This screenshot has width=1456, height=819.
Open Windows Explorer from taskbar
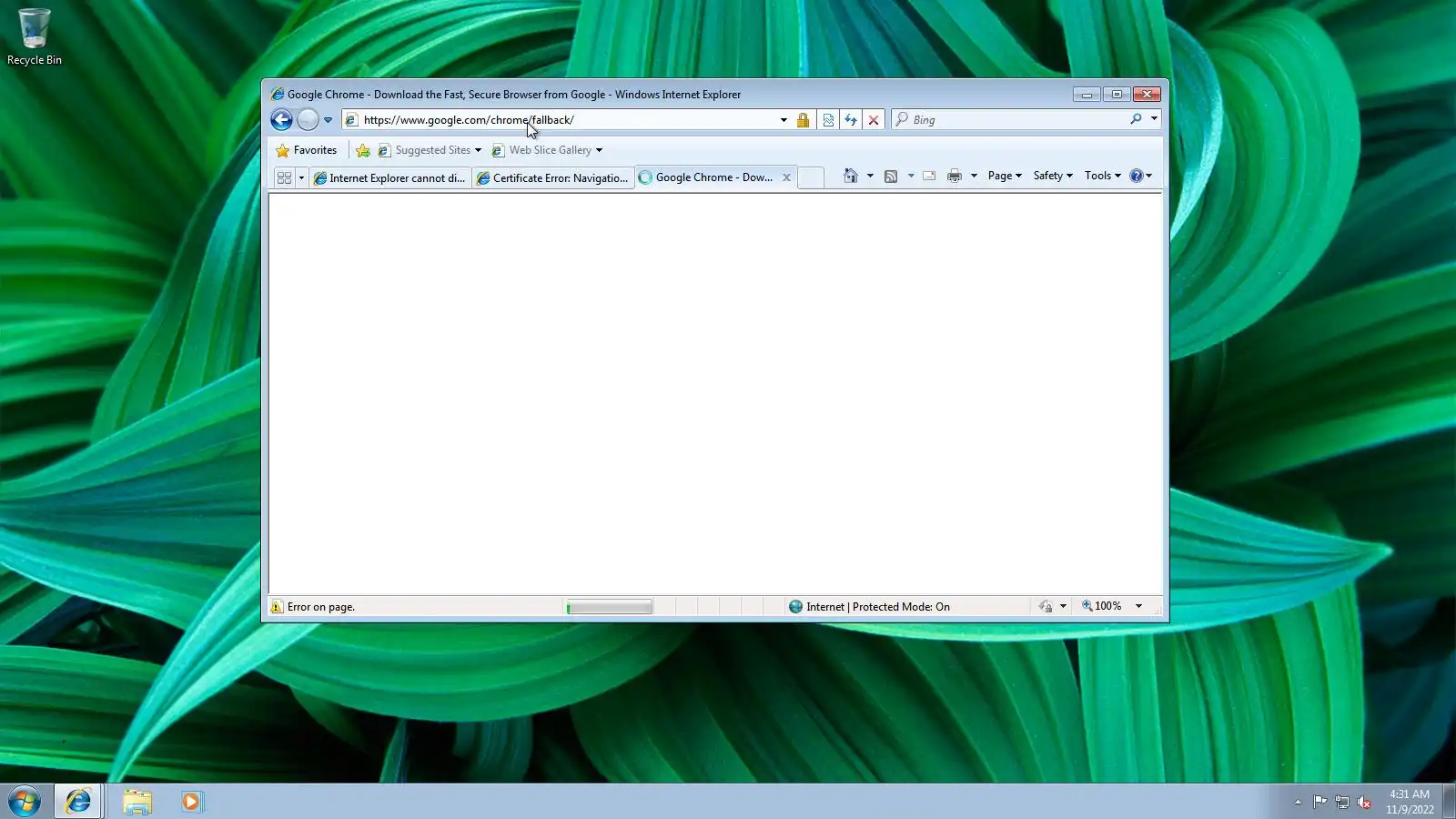click(137, 802)
